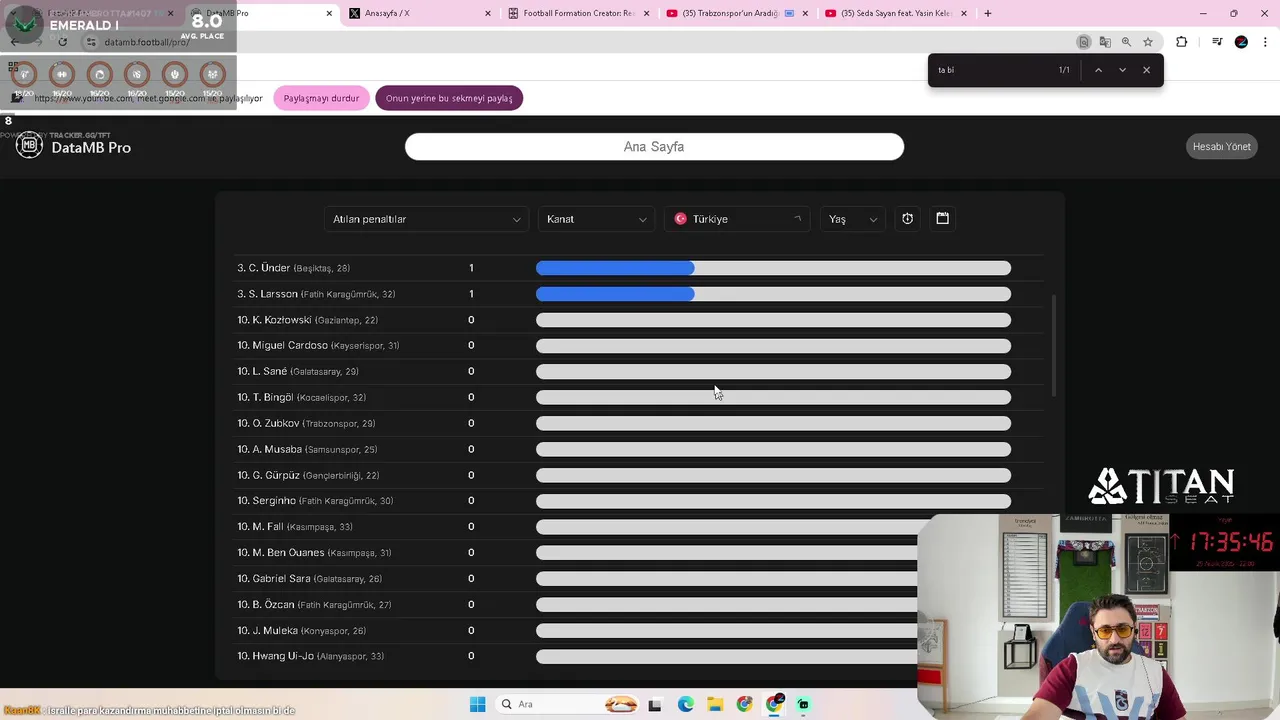
Task: Click the 'Hesabı Yönet' button
Action: pyautogui.click(x=1221, y=146)
